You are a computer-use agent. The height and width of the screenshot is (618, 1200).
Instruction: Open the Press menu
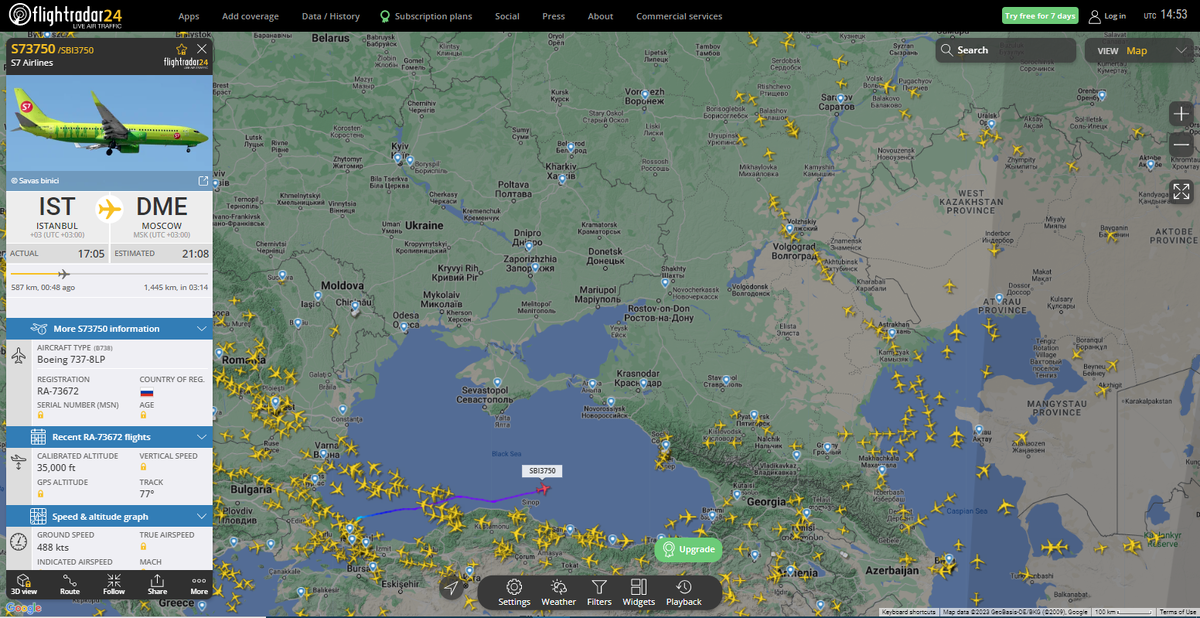click(x=553, y=16)
